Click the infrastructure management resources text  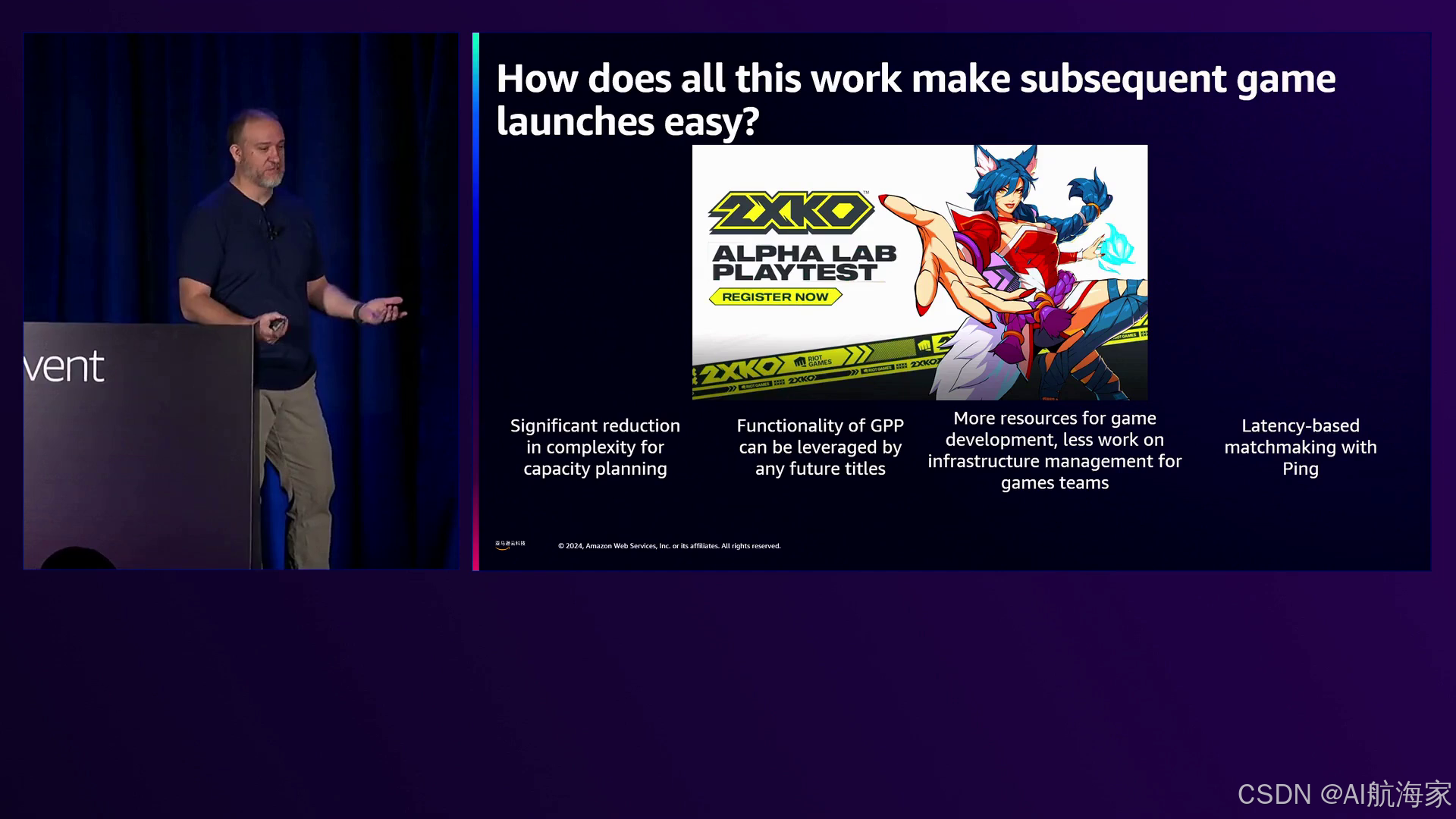[1054, 450]
